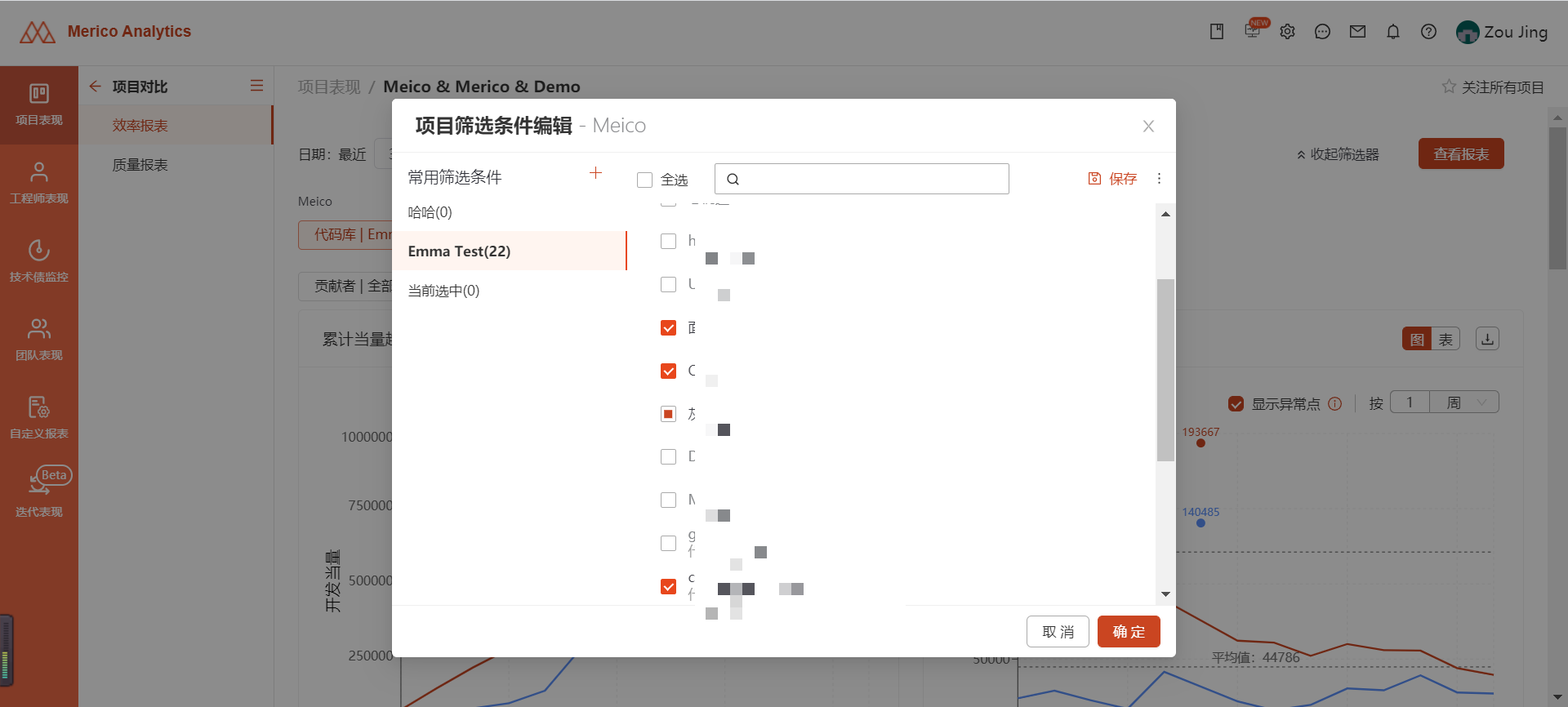Screen dimensions: 1568x707
Task: Click the 193667 outlier point on the chart
Action: coord(1200,443)
